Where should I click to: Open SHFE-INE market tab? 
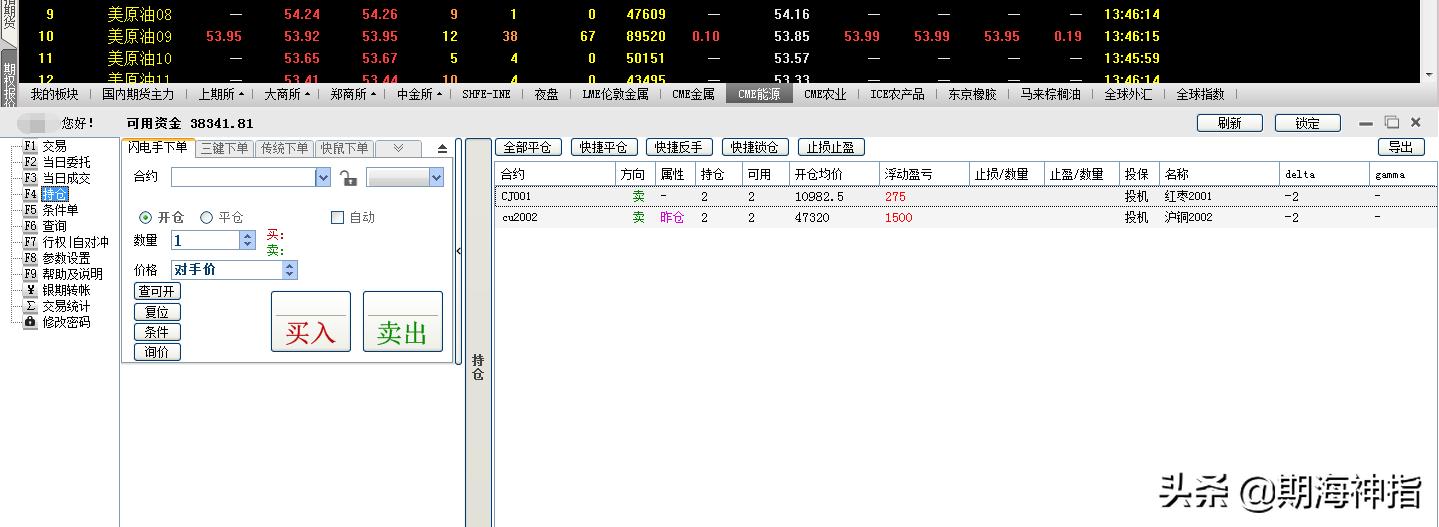[486, 94]
